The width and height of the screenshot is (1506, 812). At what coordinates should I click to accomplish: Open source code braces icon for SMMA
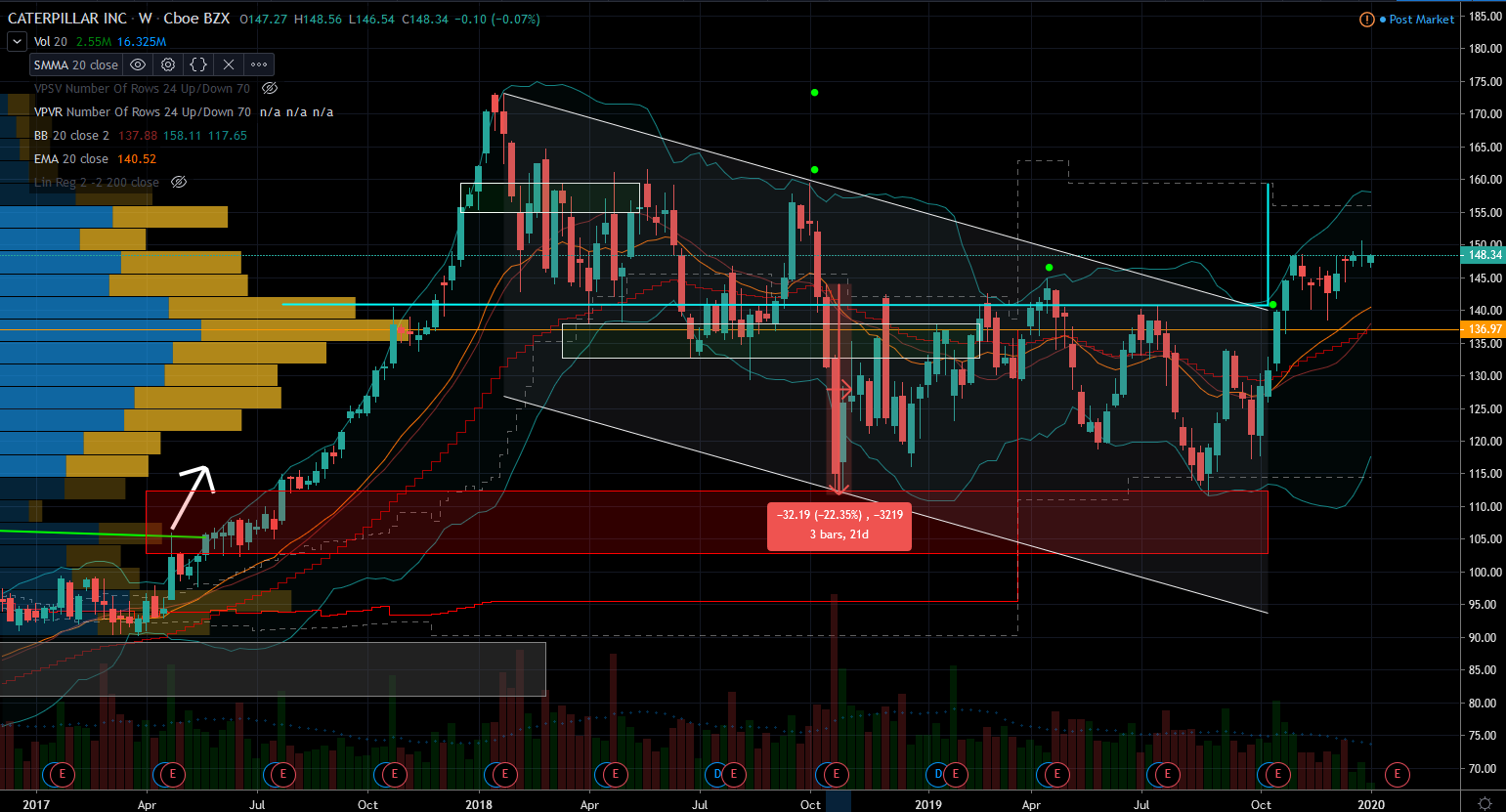coord(198,64)
